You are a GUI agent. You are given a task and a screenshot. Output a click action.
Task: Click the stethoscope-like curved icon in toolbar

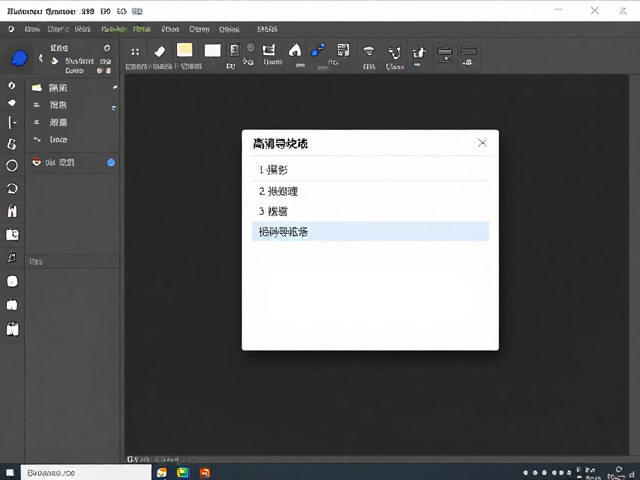click(x=394, y=53)
